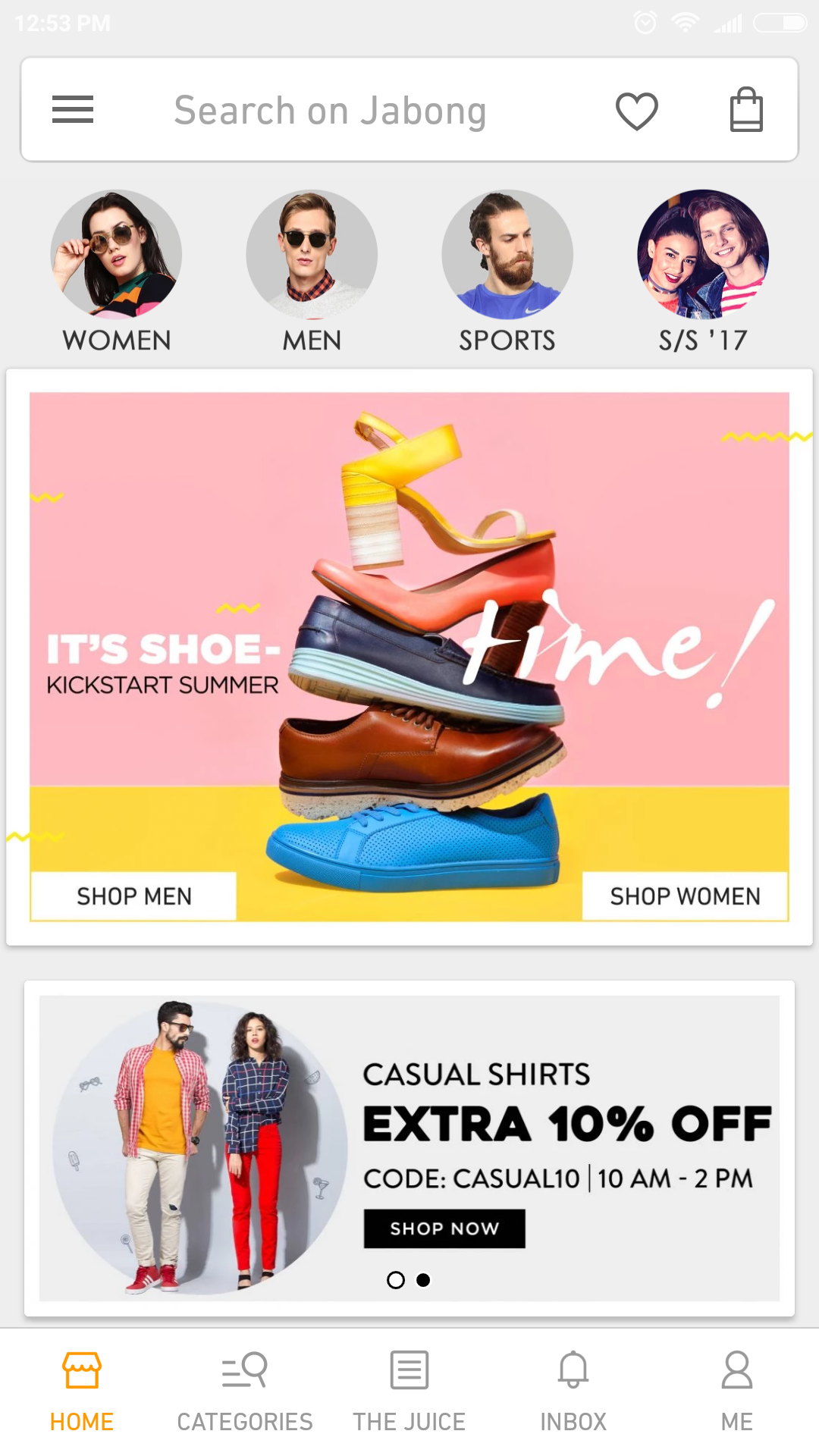The height and width of the screenshot is (1456, 819).
Task: Select the Men category circle
Action: (x=312, y=255)
